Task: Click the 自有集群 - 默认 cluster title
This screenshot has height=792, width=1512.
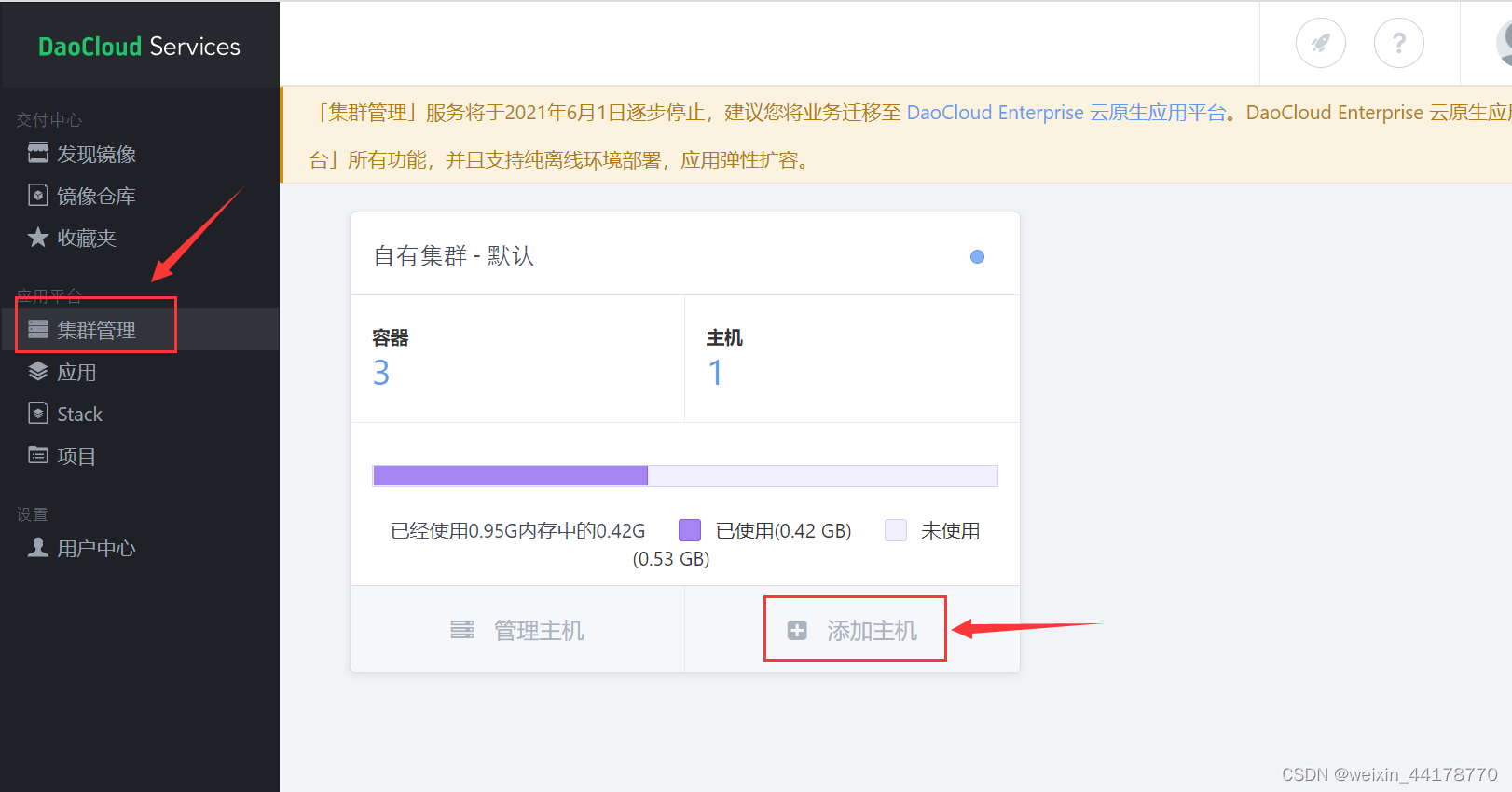Action: click(453, 256)
